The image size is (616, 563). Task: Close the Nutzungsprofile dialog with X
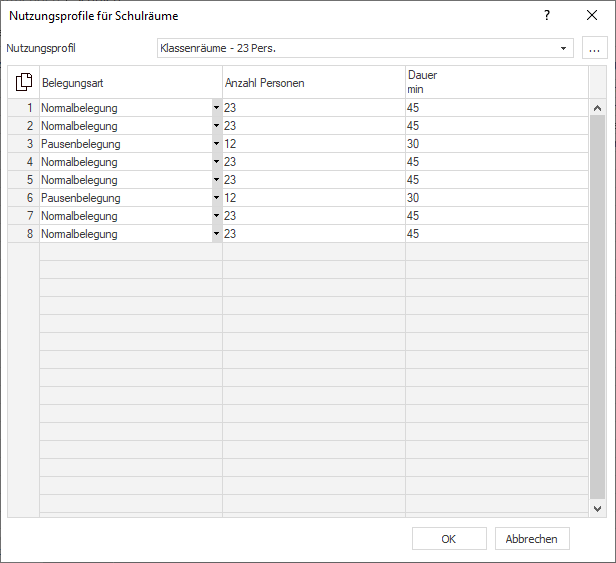tap(592, 15)
